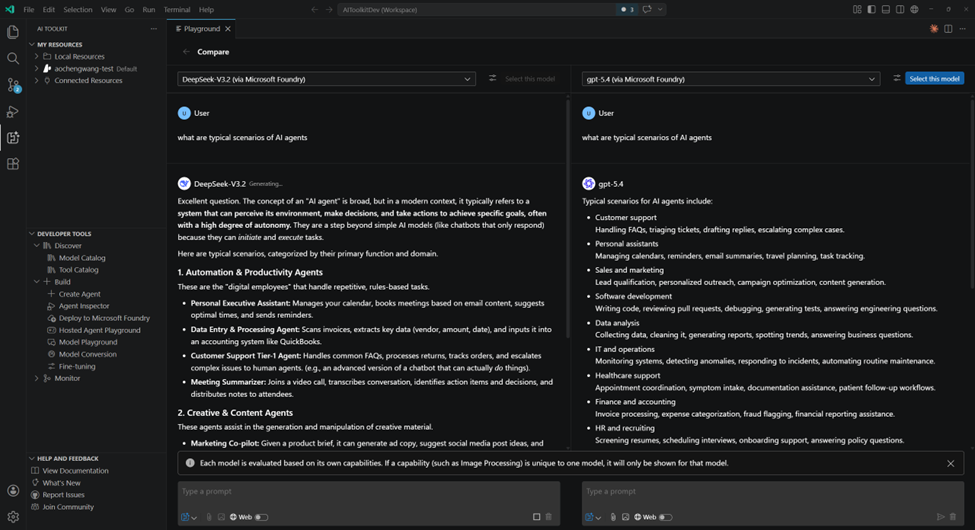This screenshot has width=975, height=530.
Task: Stop generation with the square icon in the left prompt box
Action: point(536,517)
